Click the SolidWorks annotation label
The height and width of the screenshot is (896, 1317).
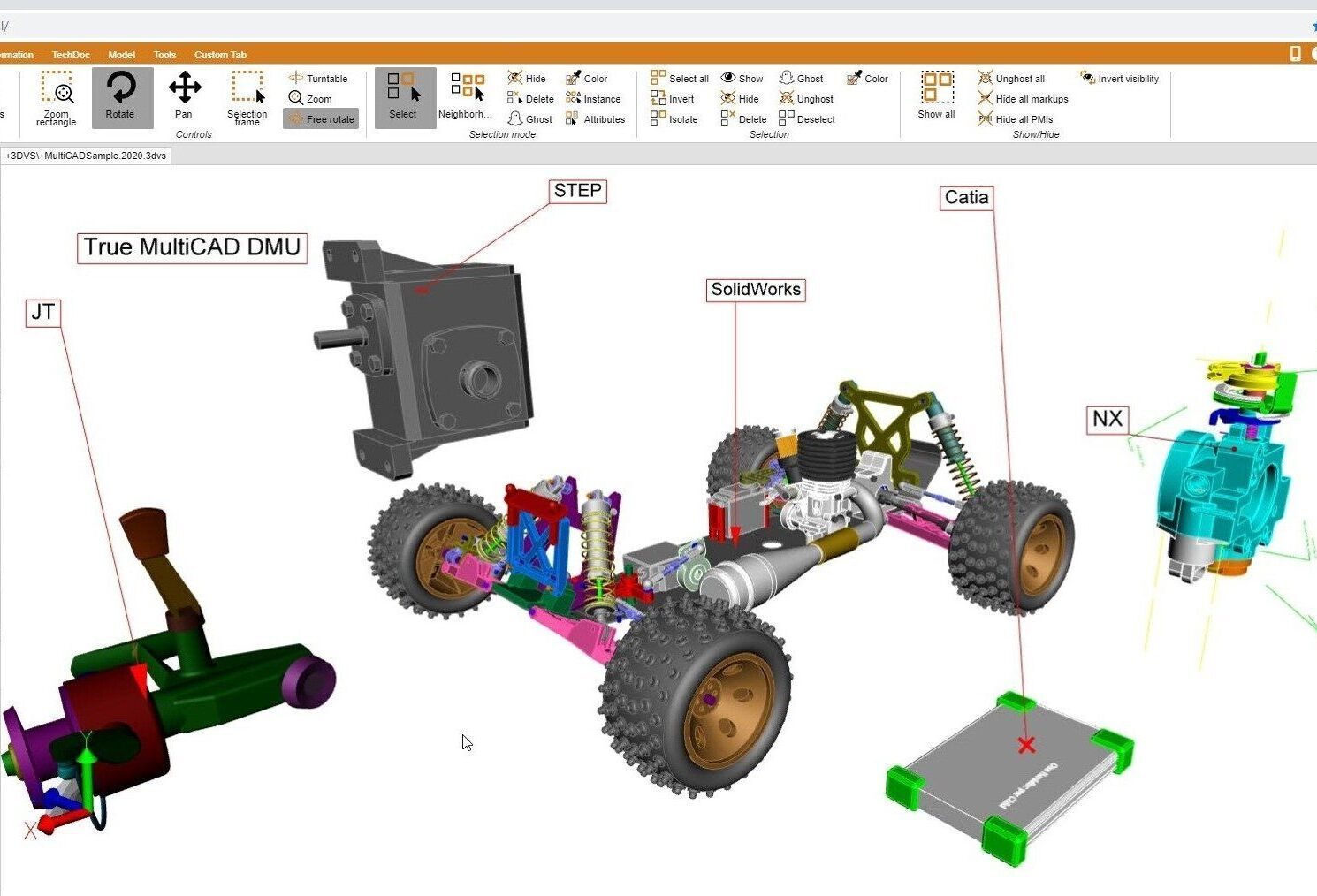tap(756, 290)
